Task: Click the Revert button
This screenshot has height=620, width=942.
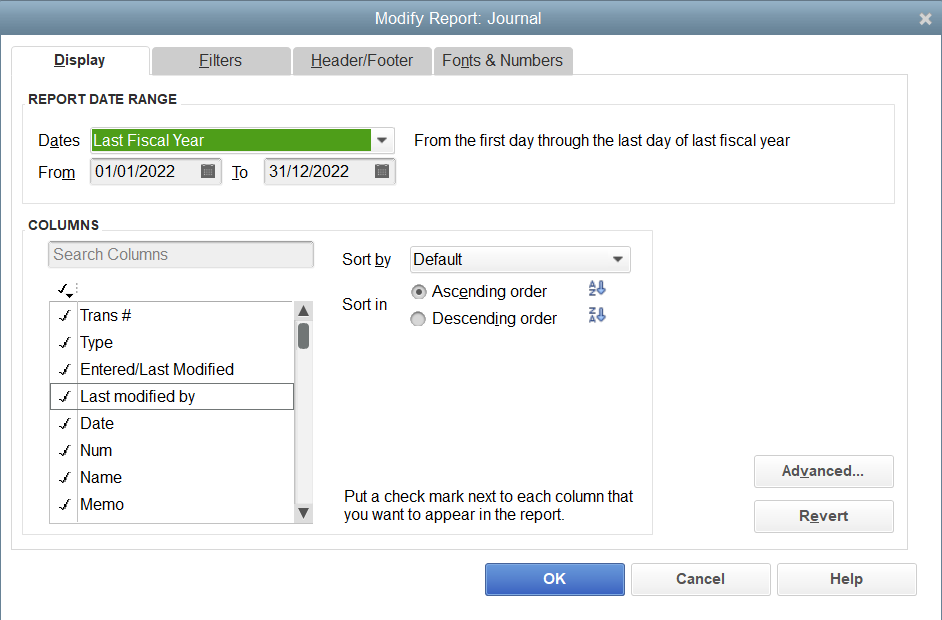Action: pos(824,517)
